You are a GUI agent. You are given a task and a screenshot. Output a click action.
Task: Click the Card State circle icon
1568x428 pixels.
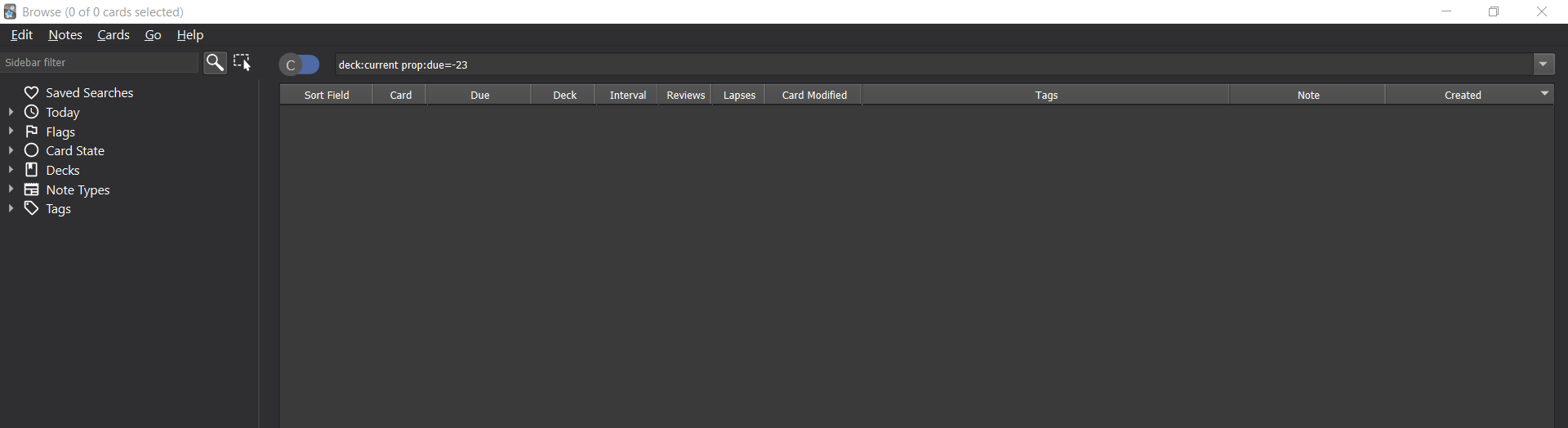click(x=32, y=150)
